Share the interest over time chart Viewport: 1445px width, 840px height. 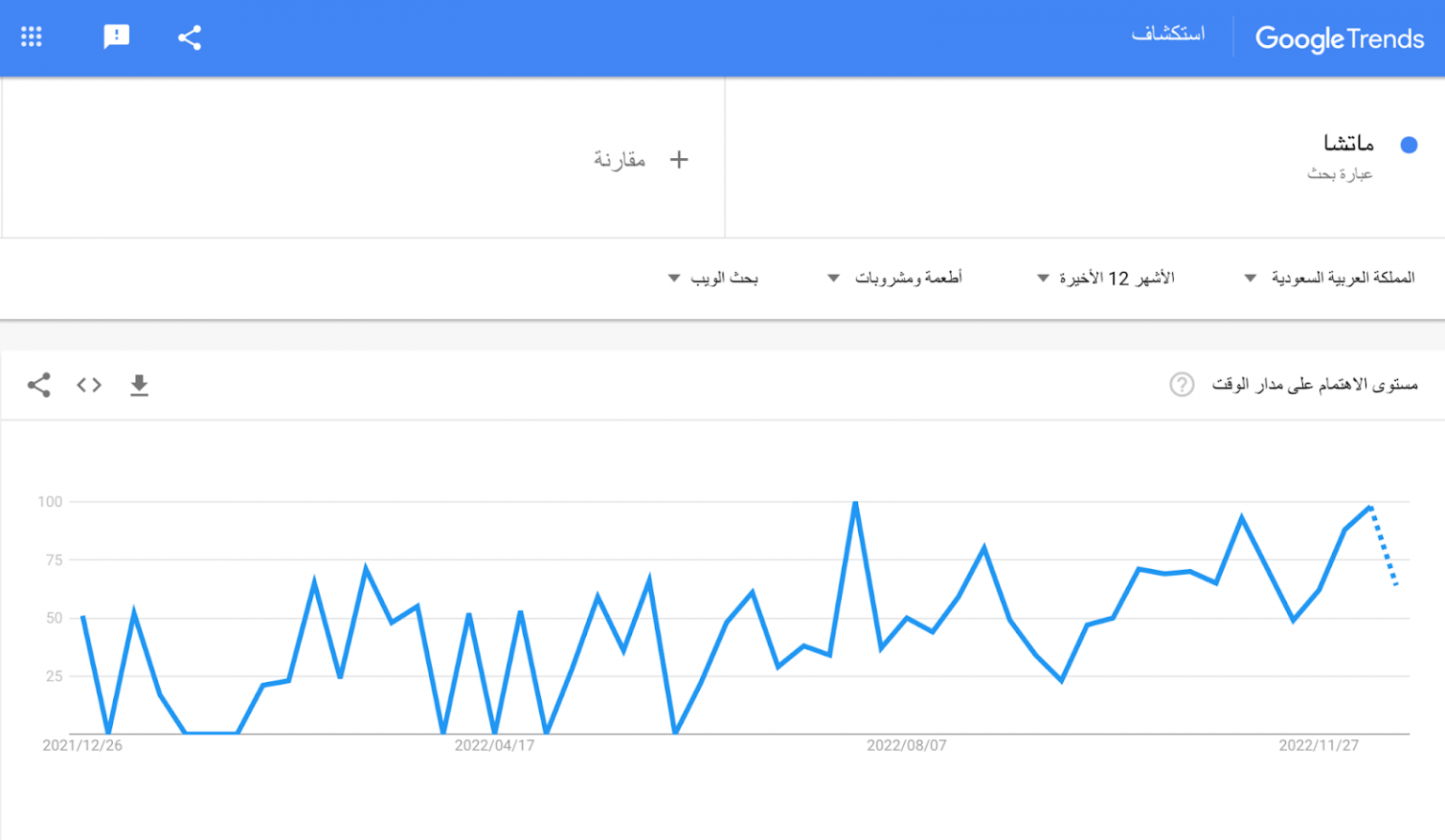point(39,385)
